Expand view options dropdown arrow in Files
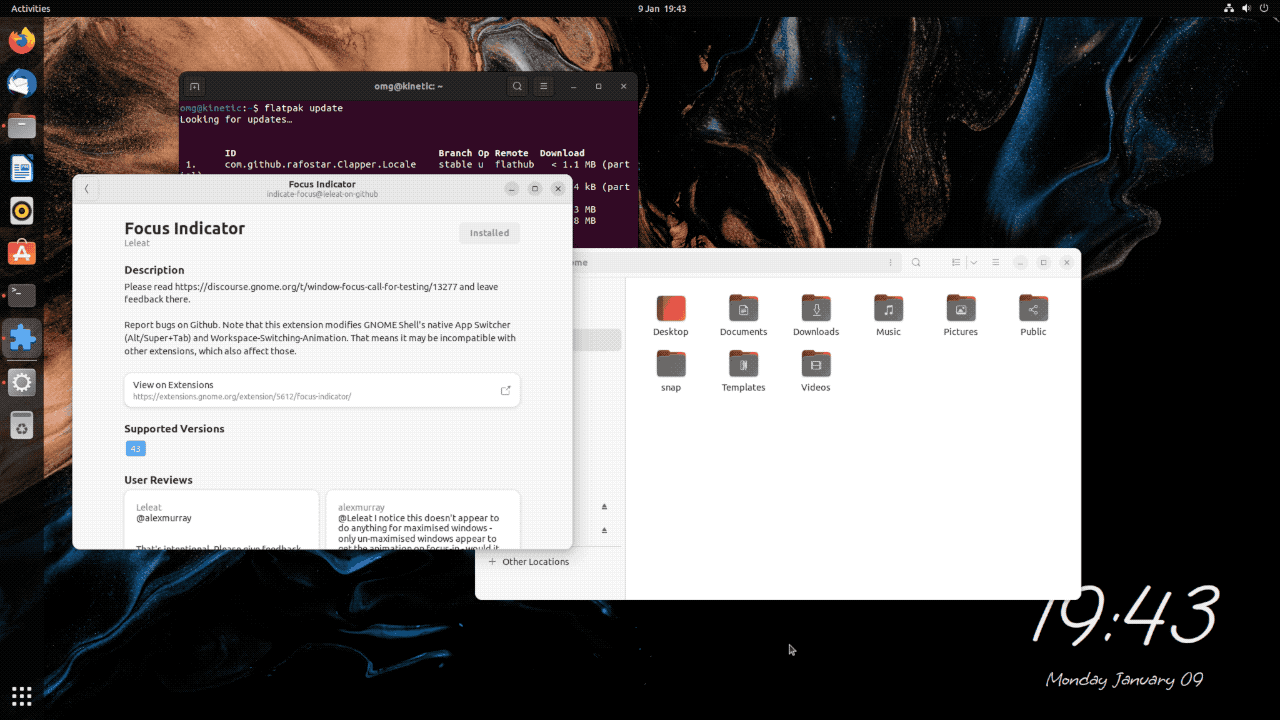This screenshot has height=720, width=1280. tap(973, 262)
